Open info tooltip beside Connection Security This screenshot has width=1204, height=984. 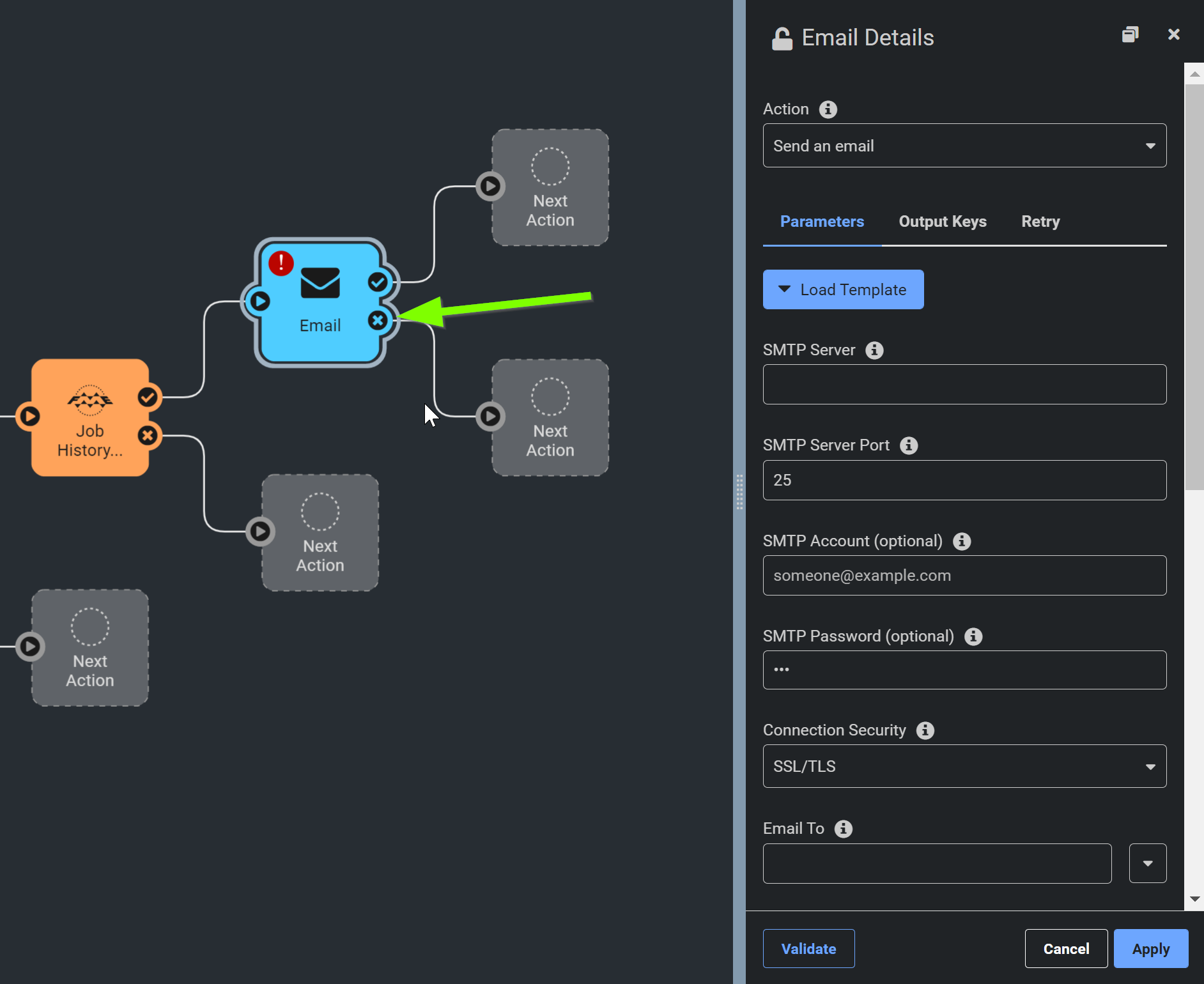coord(925,730)
